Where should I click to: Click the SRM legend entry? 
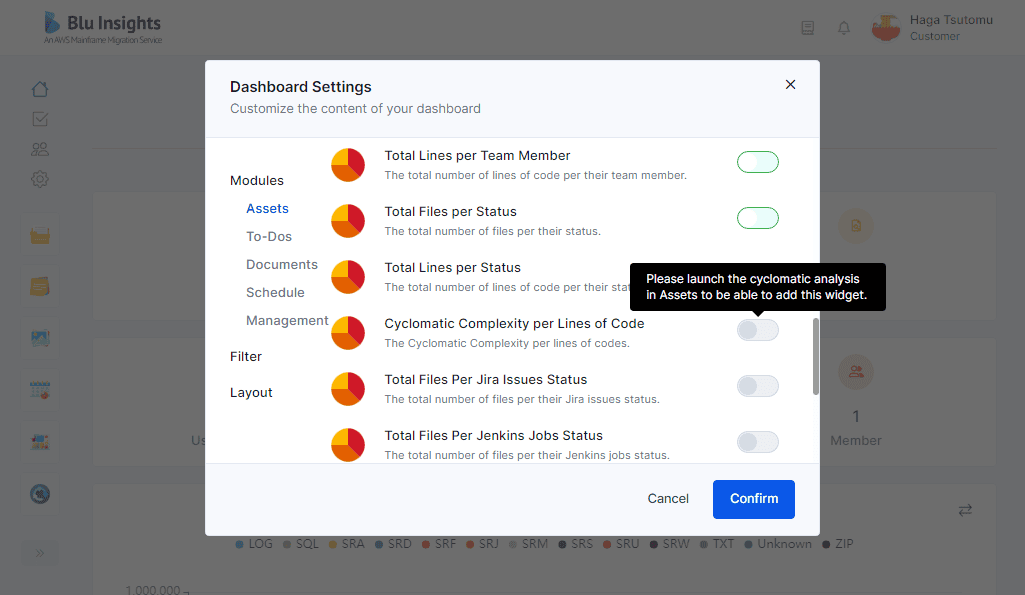tap(528, 544)
